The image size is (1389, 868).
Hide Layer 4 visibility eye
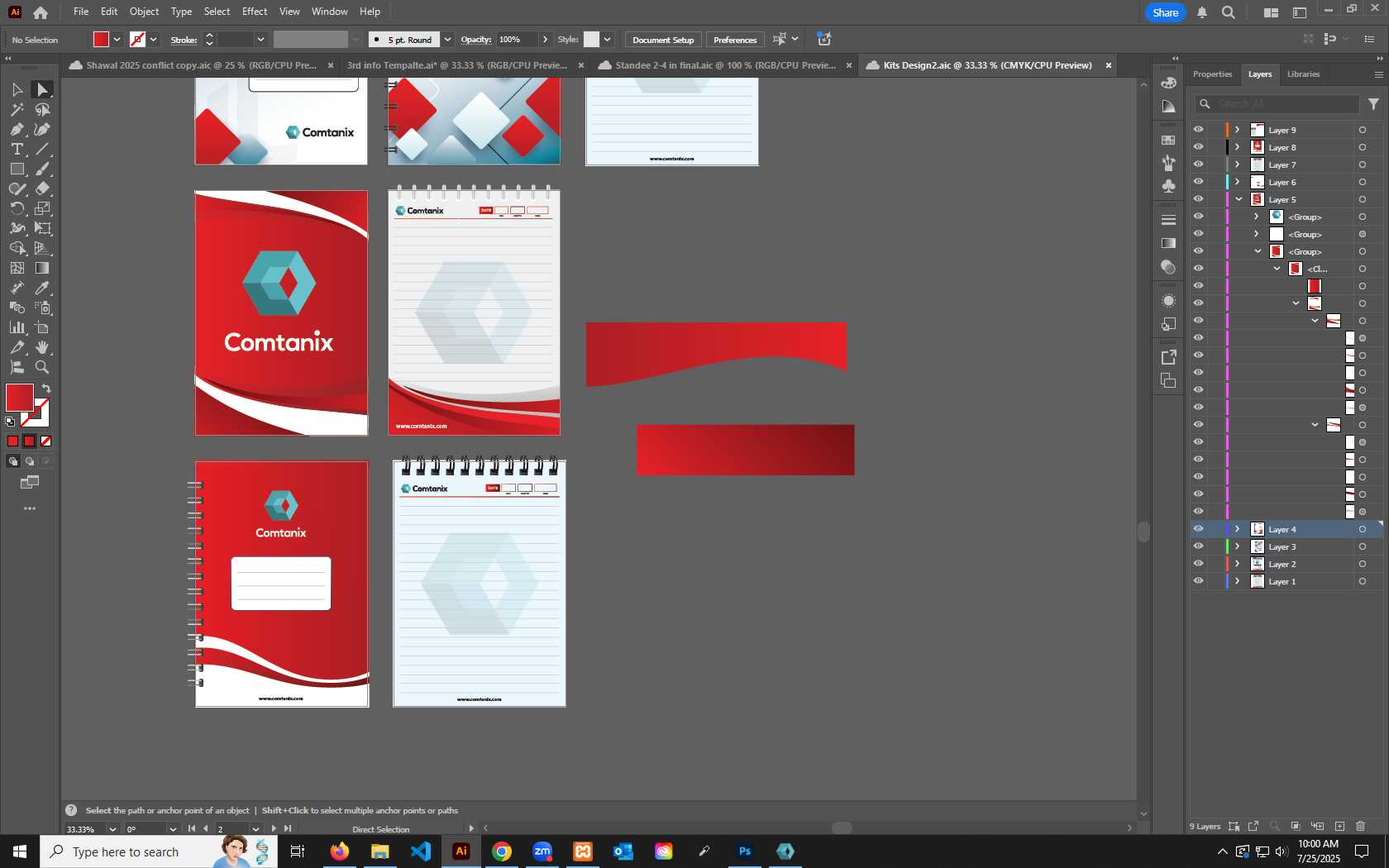[x=1198, y=529]
